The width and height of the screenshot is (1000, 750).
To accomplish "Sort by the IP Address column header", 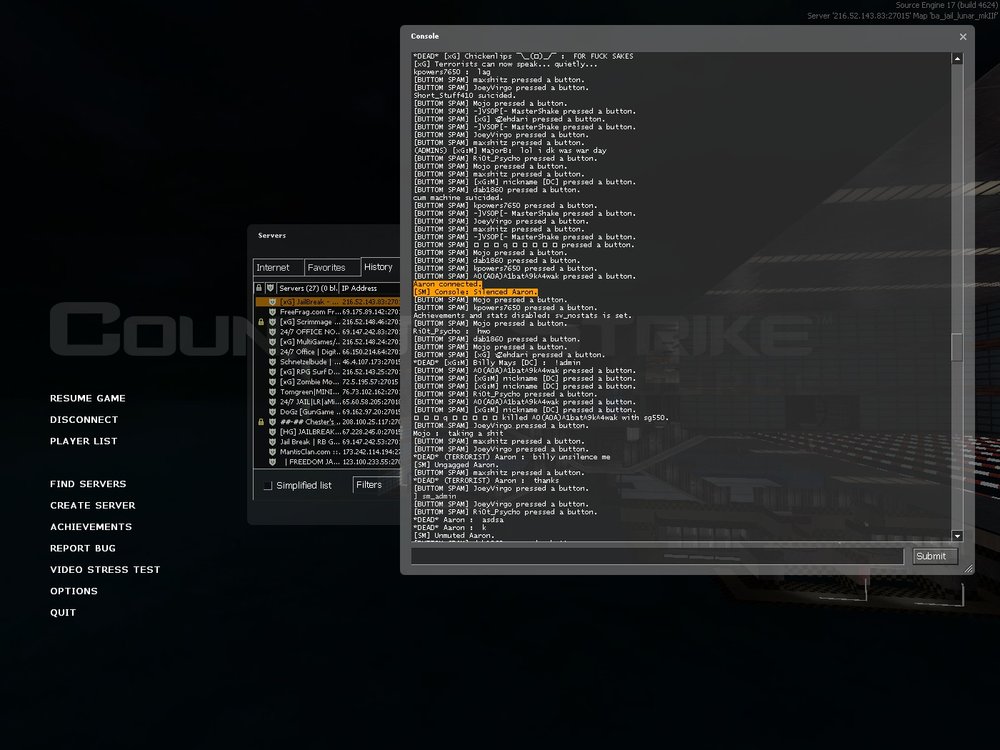I will (x=370, y=288).
